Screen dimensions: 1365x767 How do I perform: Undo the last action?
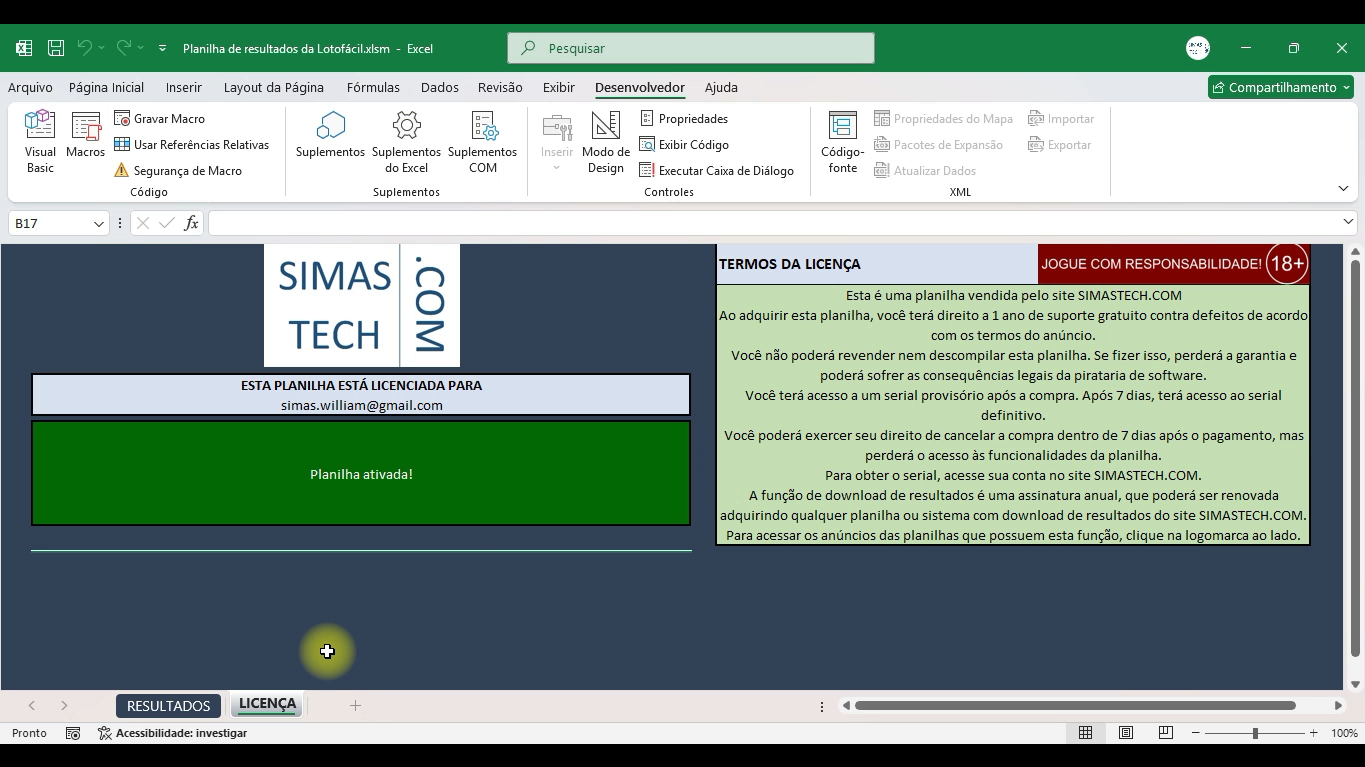[84, 48]
